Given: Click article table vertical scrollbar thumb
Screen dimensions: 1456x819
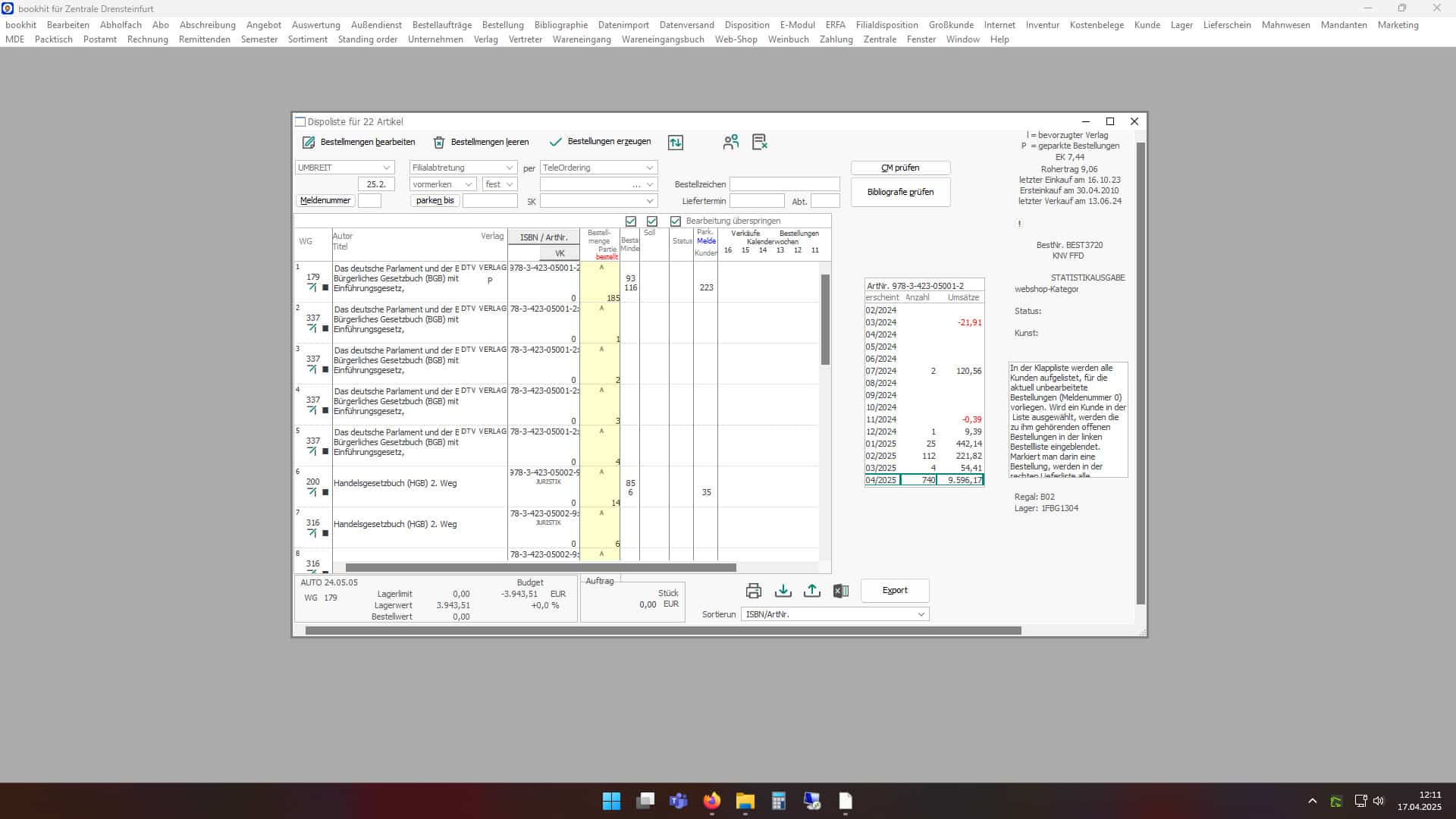Looking at the screenshot, I should (825, 319).
